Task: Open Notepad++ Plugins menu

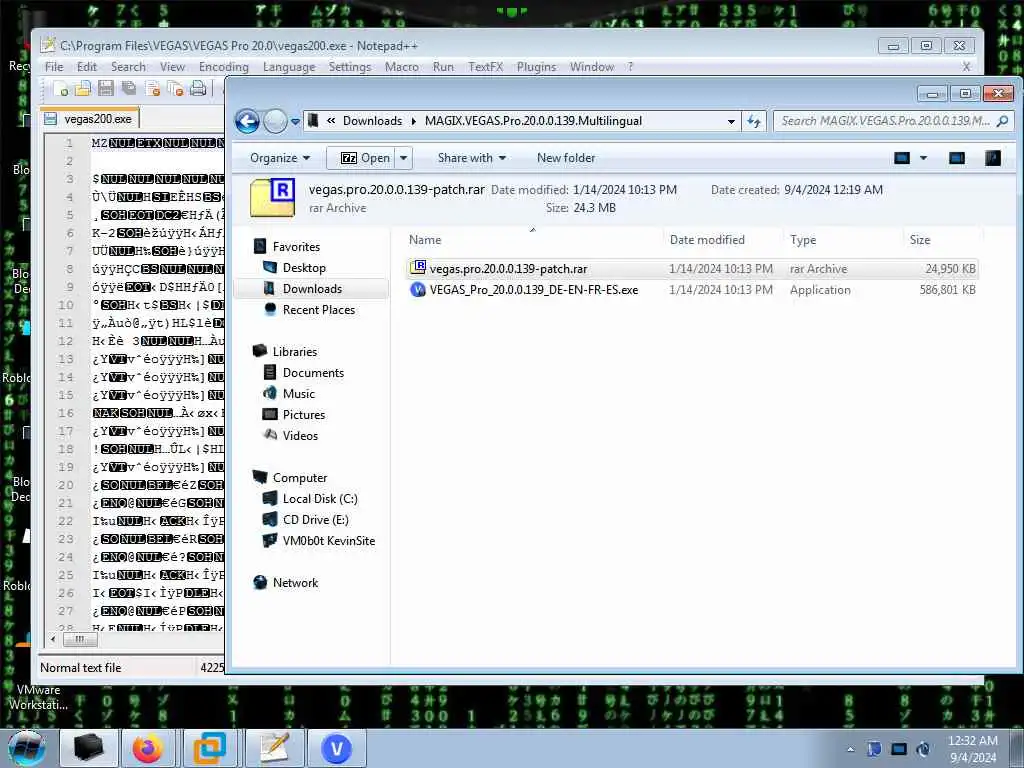Action: [536, 67]
